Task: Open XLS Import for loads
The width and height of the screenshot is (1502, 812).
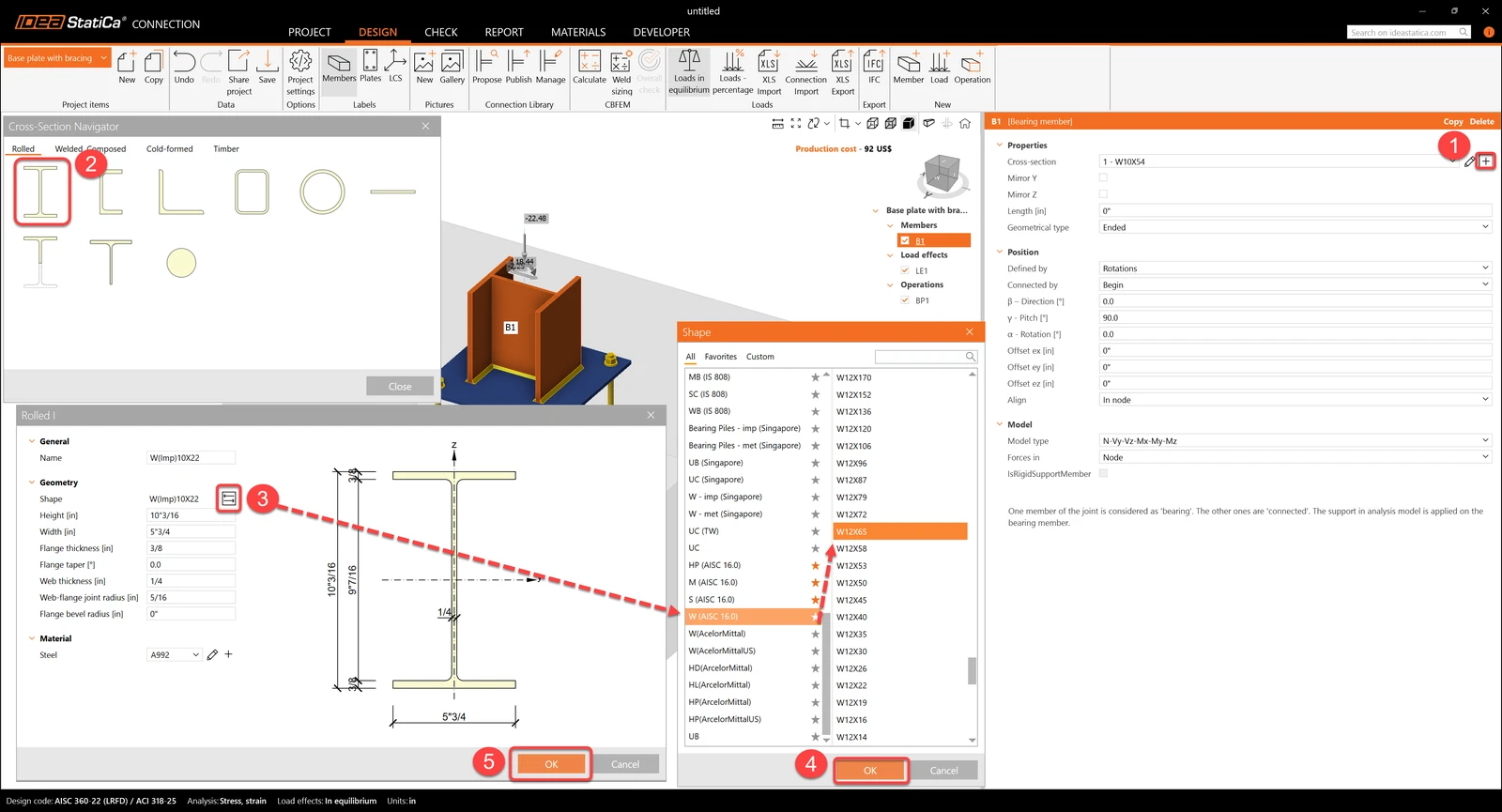Action: tap(769, 72)
